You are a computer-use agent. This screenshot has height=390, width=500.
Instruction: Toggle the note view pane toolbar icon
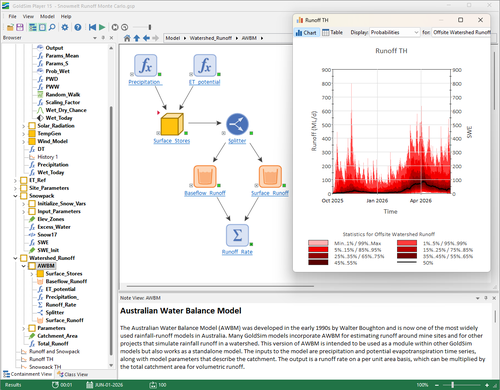[42, 27]
